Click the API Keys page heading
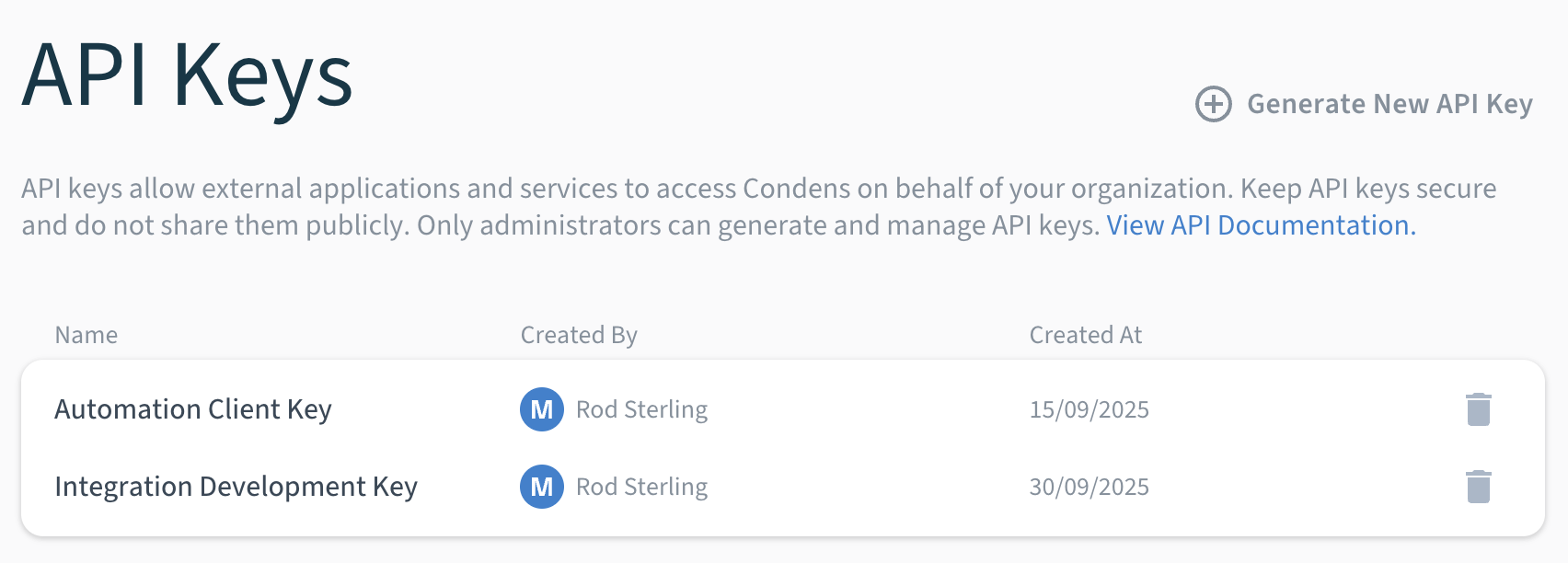This screenshot has height=563, width=1568. (188, 77)
